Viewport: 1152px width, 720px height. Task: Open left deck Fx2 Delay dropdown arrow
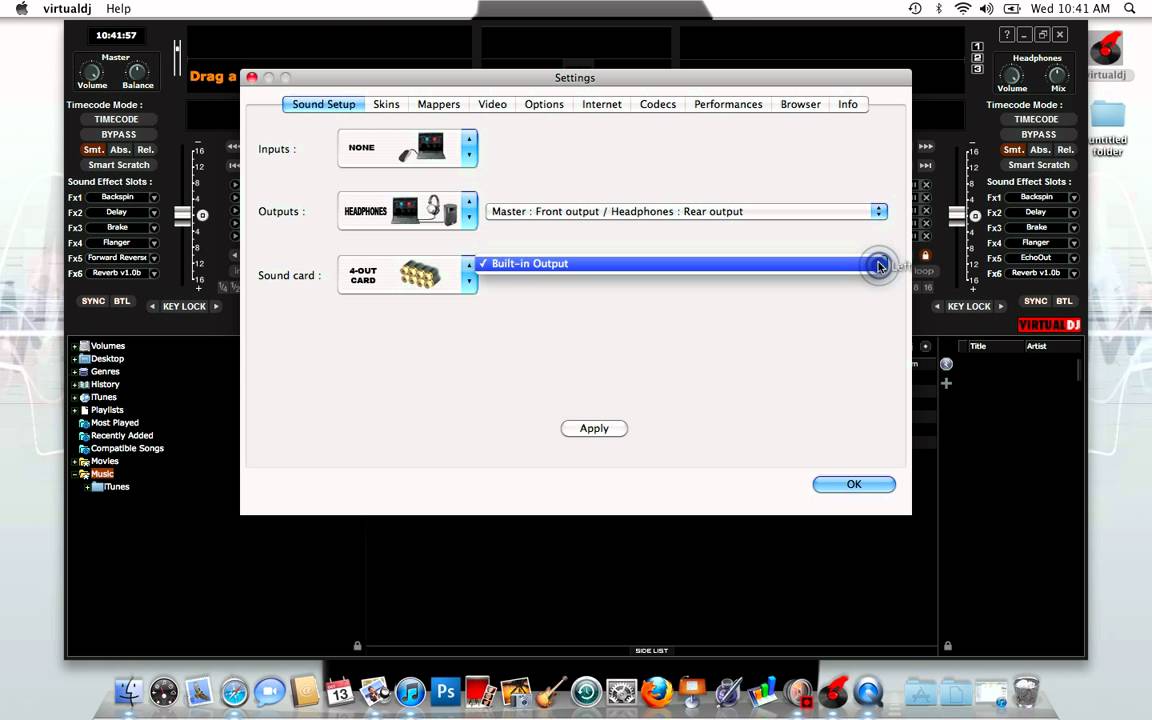click(154, 213)
